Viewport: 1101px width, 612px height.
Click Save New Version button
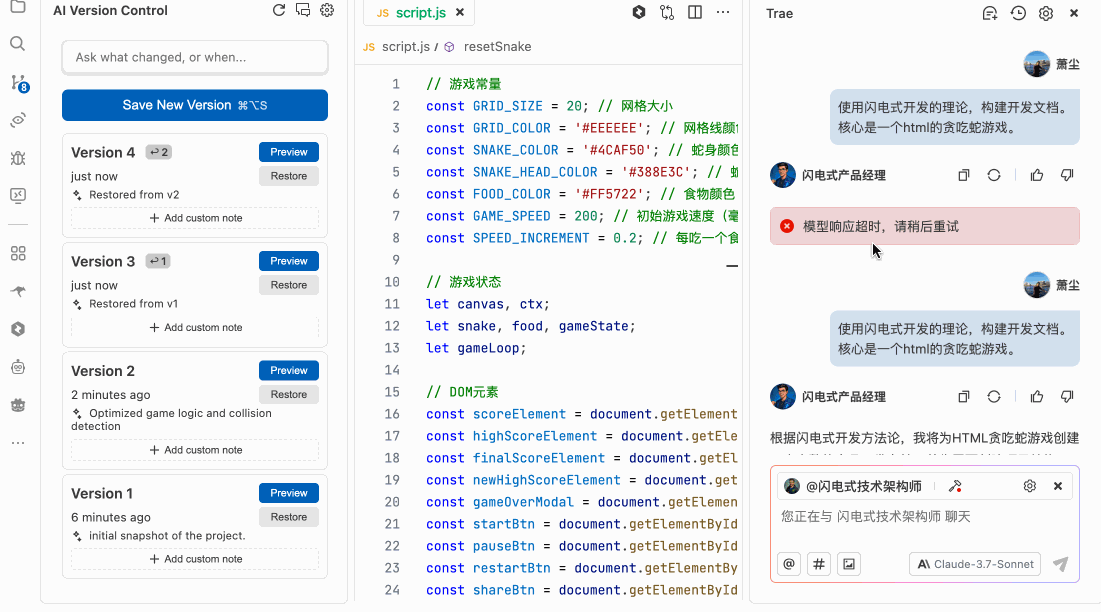coord(195,105)
